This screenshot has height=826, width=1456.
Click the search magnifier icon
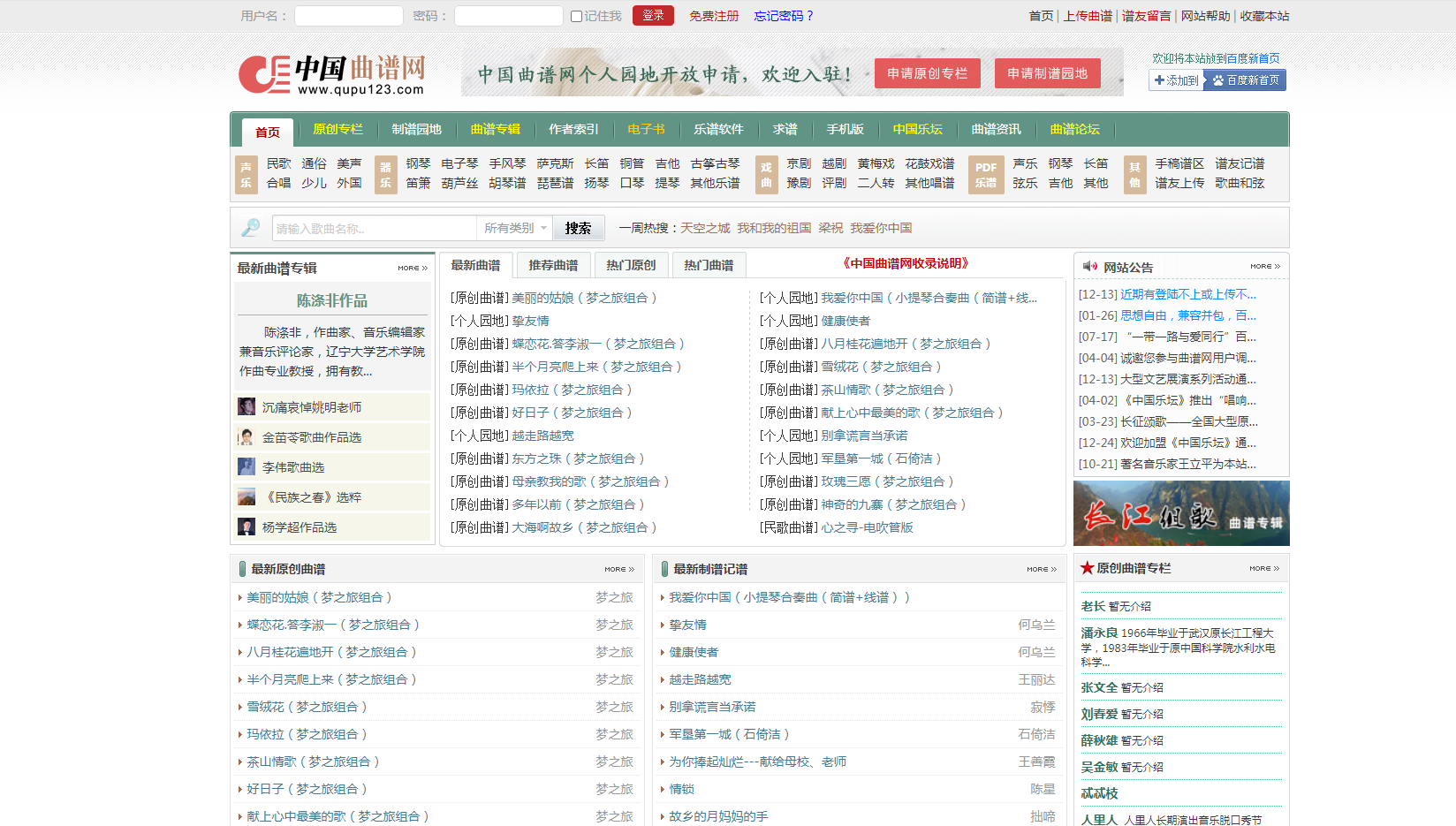tap(251, 228)
